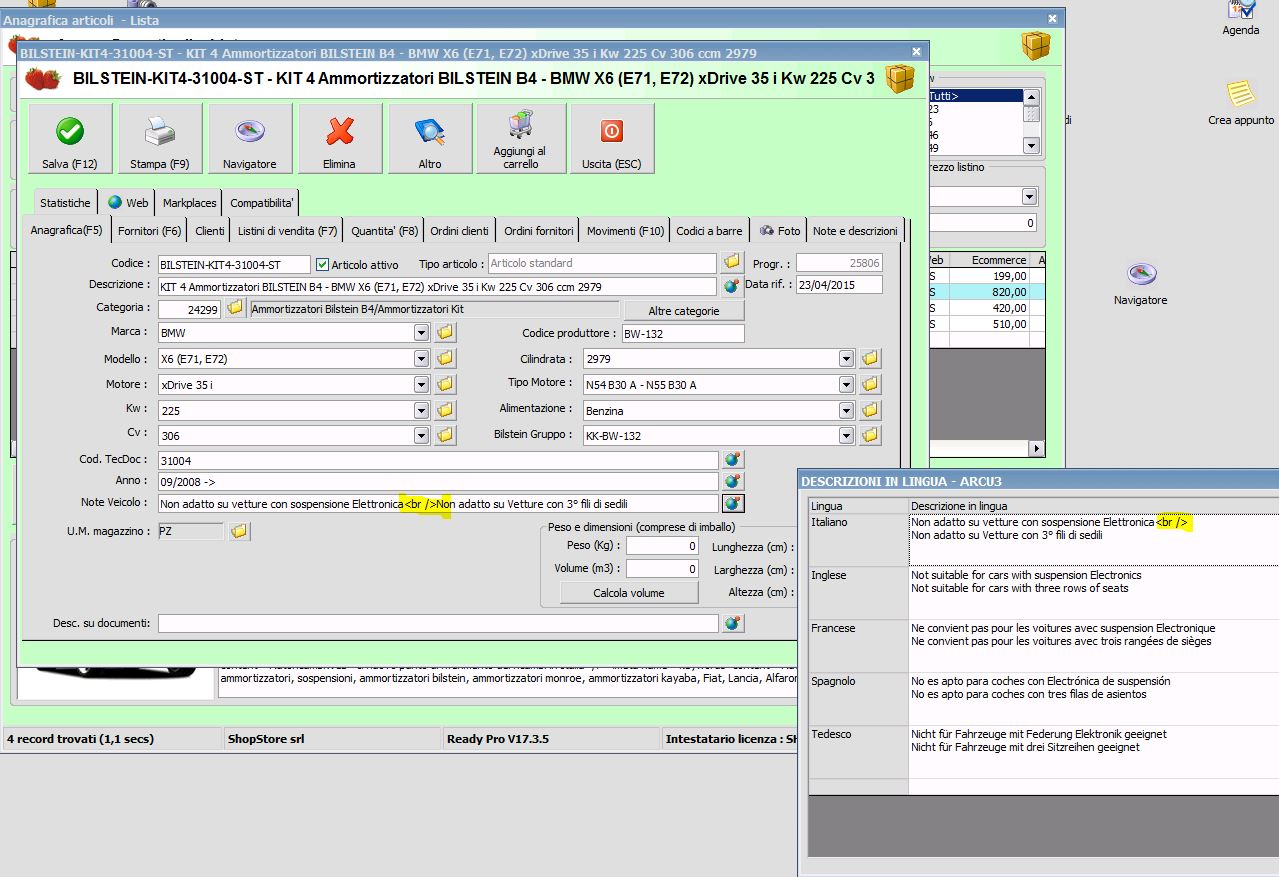The height and width of the screenshot is (877, 1279).
Task: Click folder icon beside Modello dropdown
Action: click(446, 358)
